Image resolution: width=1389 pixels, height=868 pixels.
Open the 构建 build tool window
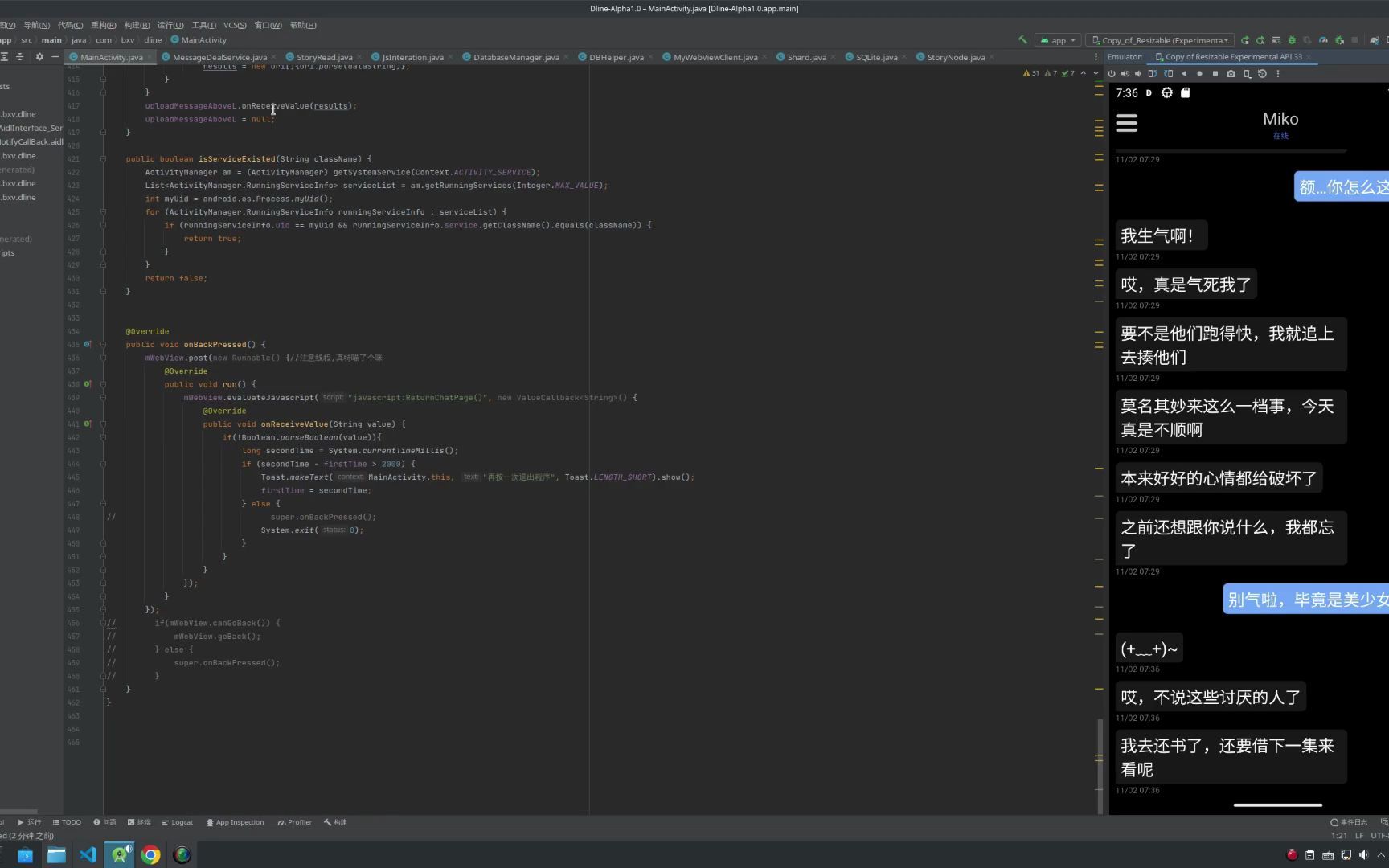pyautogui.click(x=335, y=822)
